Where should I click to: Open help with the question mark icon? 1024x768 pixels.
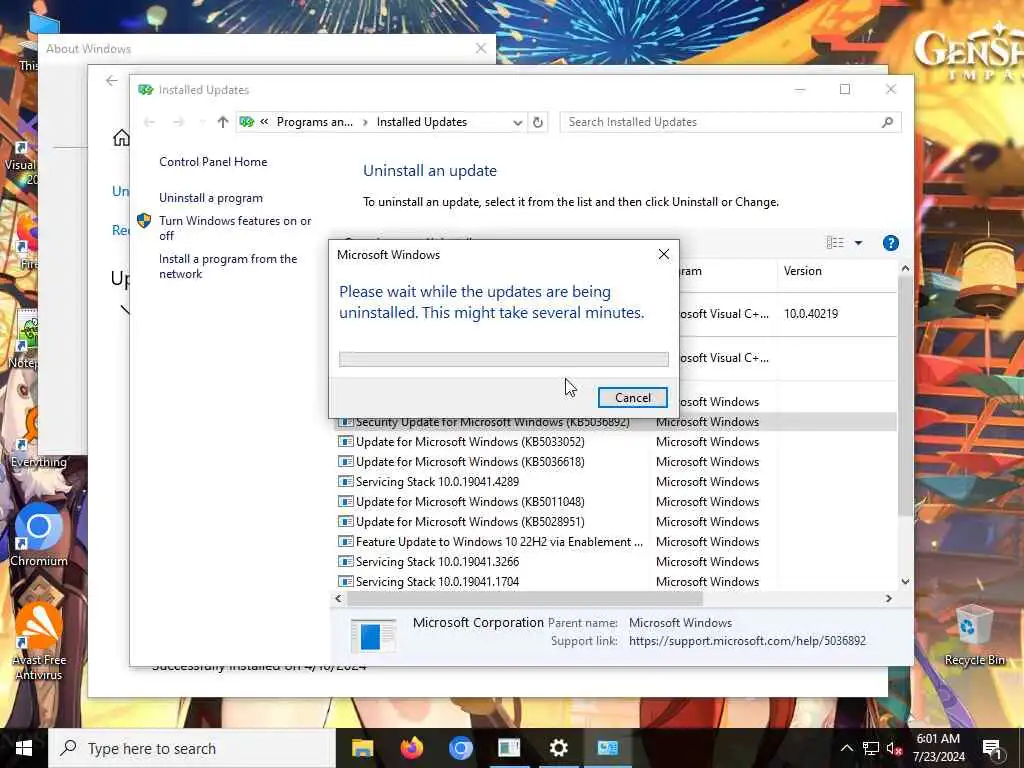[890, 243]
